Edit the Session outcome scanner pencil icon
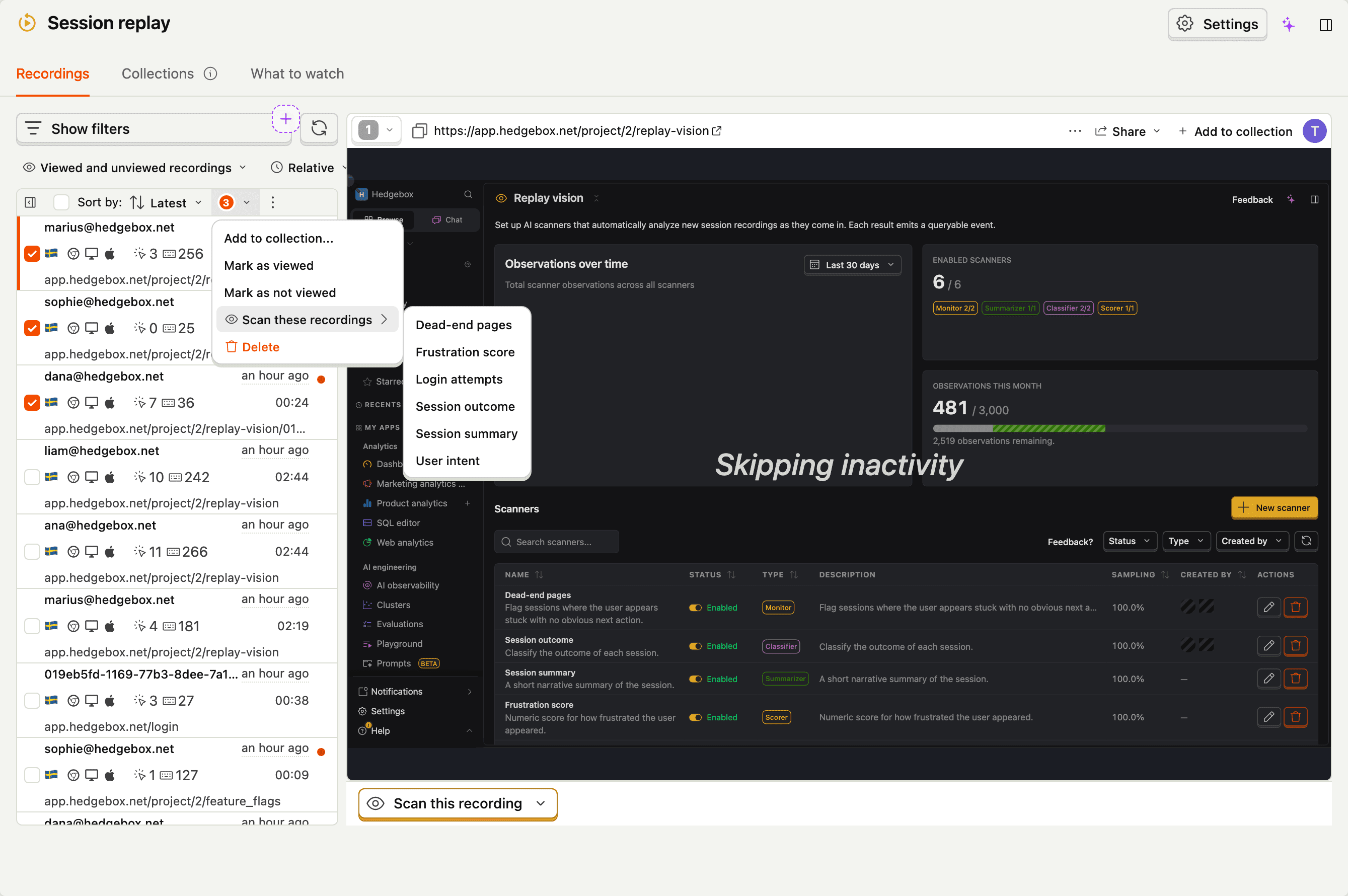 (x=1268, y=646)
